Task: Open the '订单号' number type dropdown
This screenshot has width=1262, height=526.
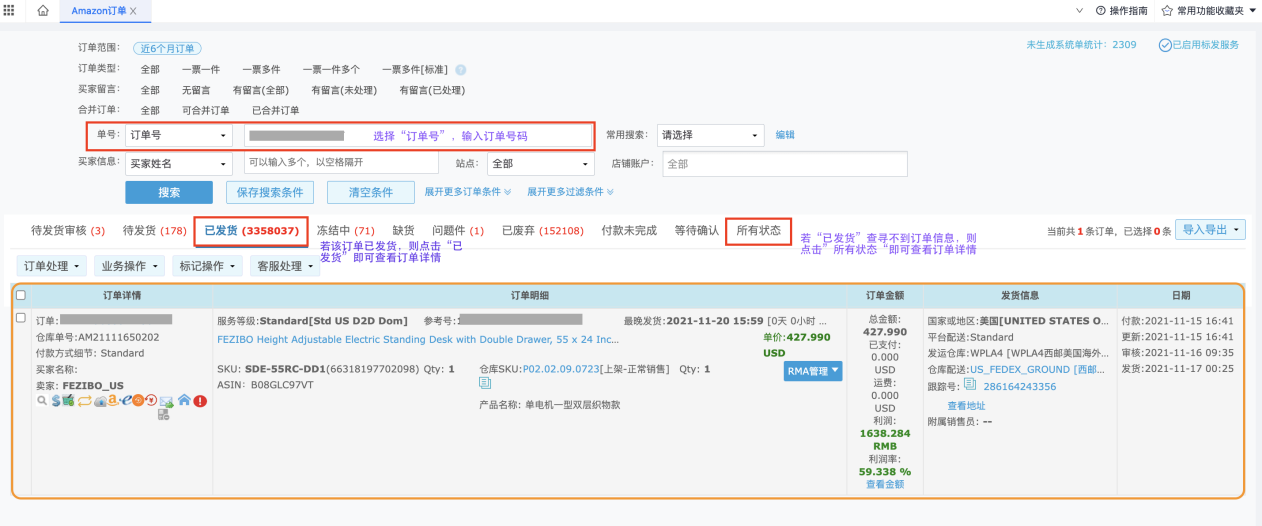Action: (178, 135)
